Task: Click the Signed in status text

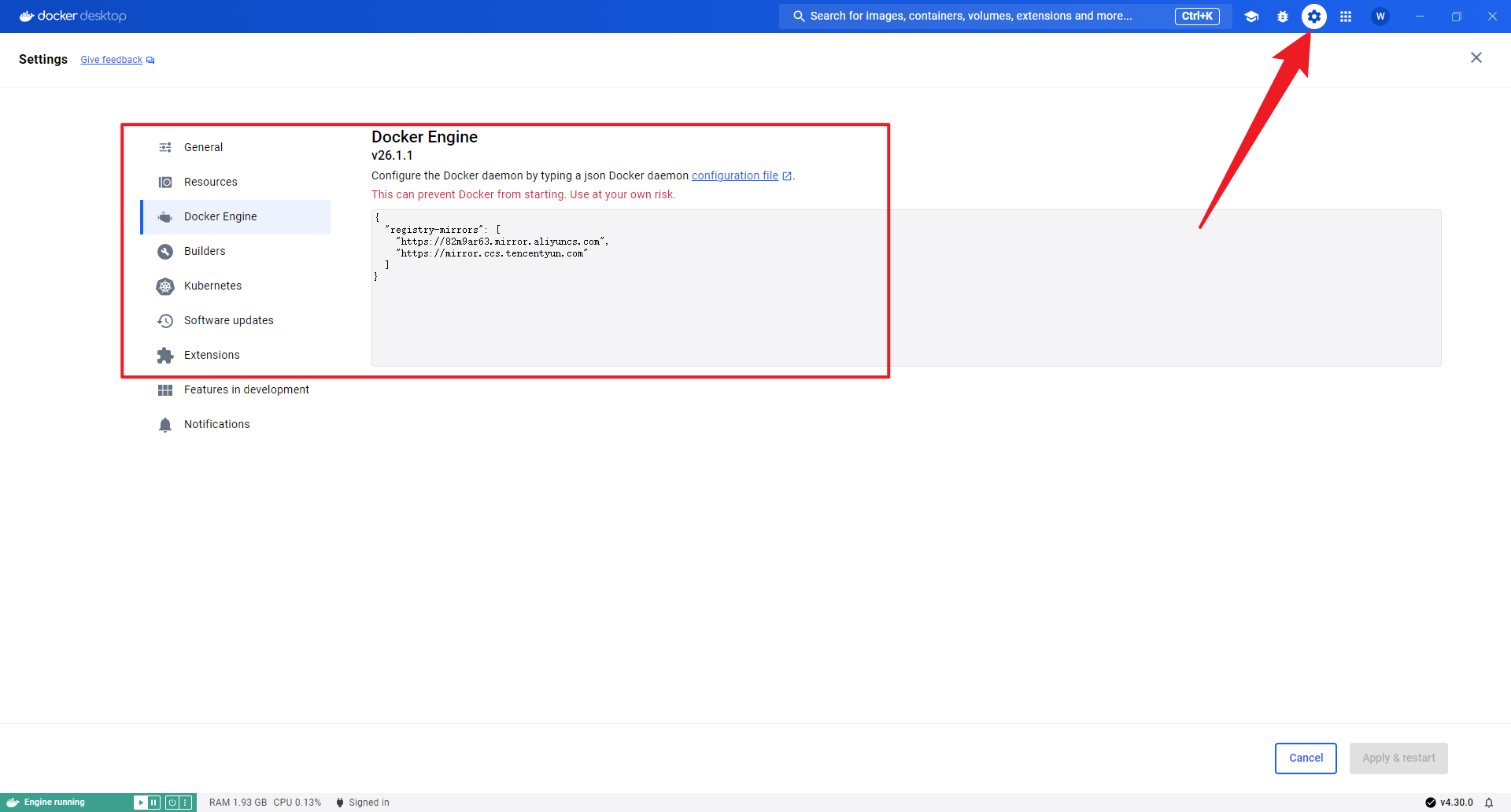Action: [x=369, y=803]
